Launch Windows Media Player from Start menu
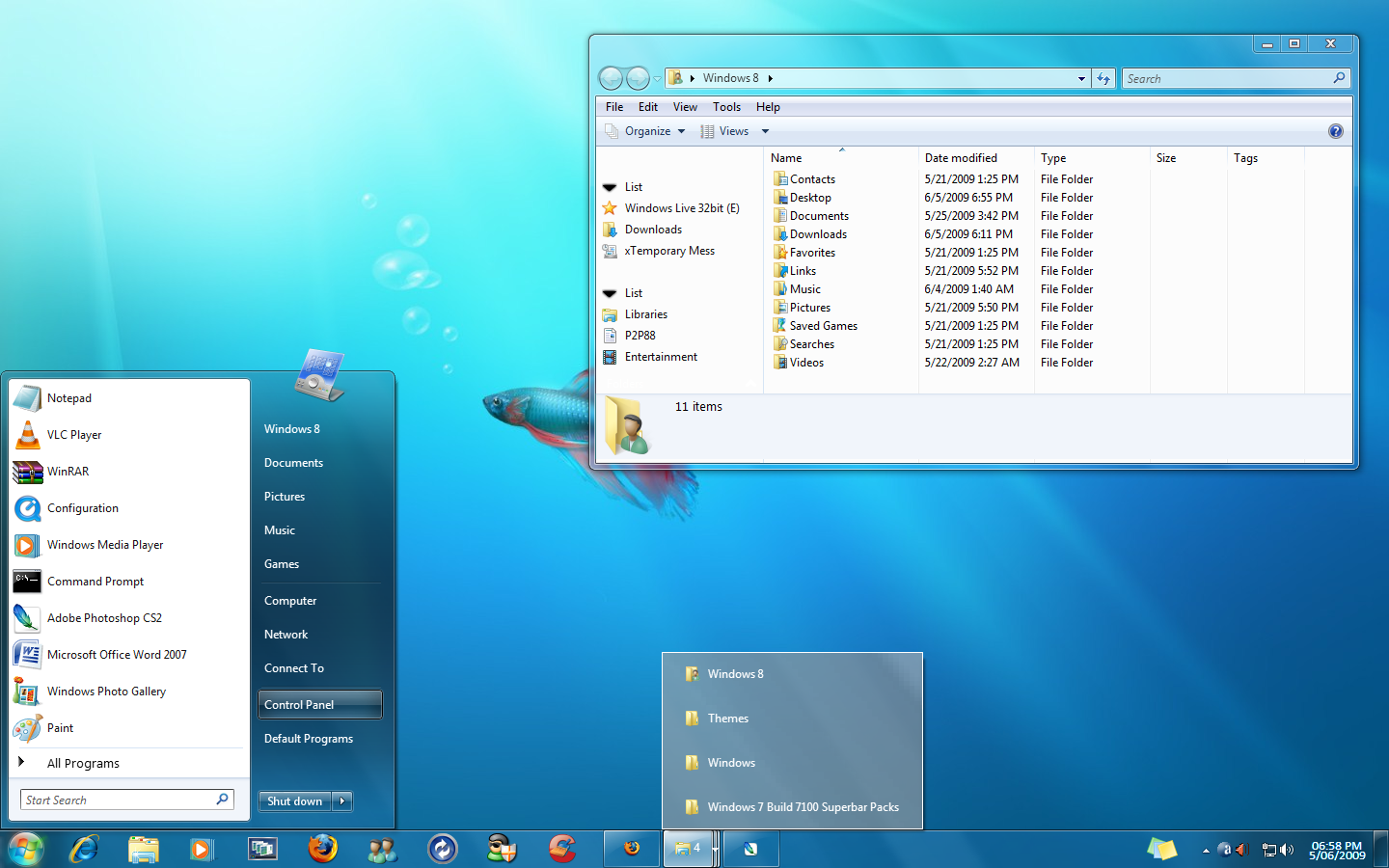 click(129, 545)
